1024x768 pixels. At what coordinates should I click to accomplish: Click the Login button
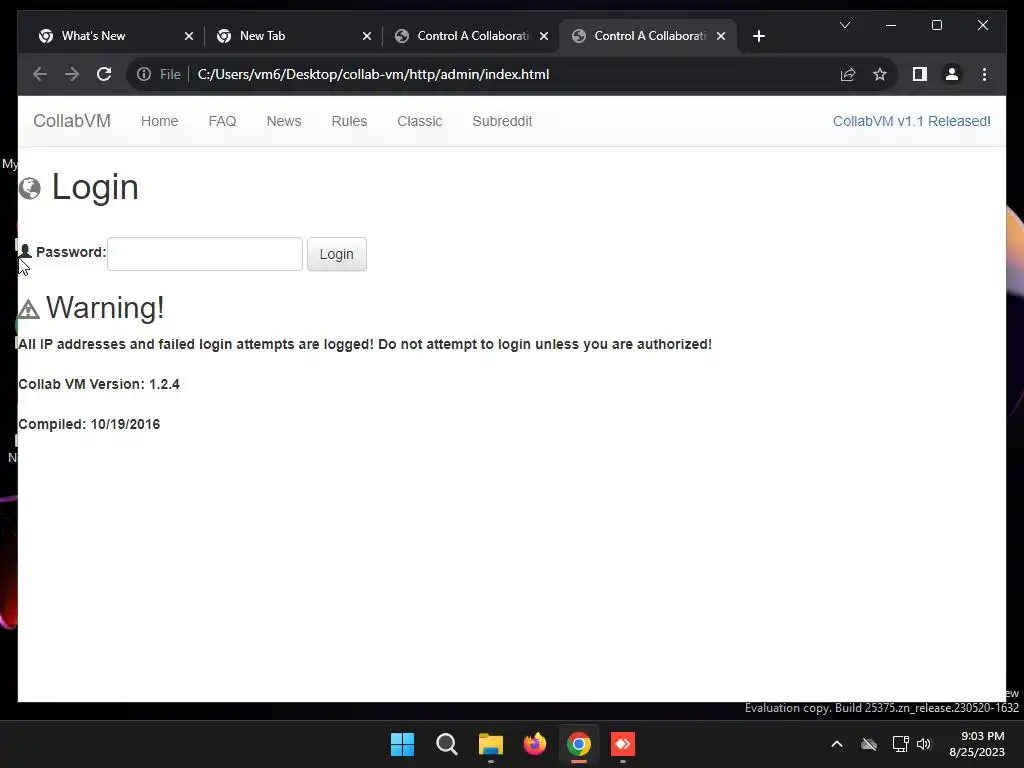point(336,254)
